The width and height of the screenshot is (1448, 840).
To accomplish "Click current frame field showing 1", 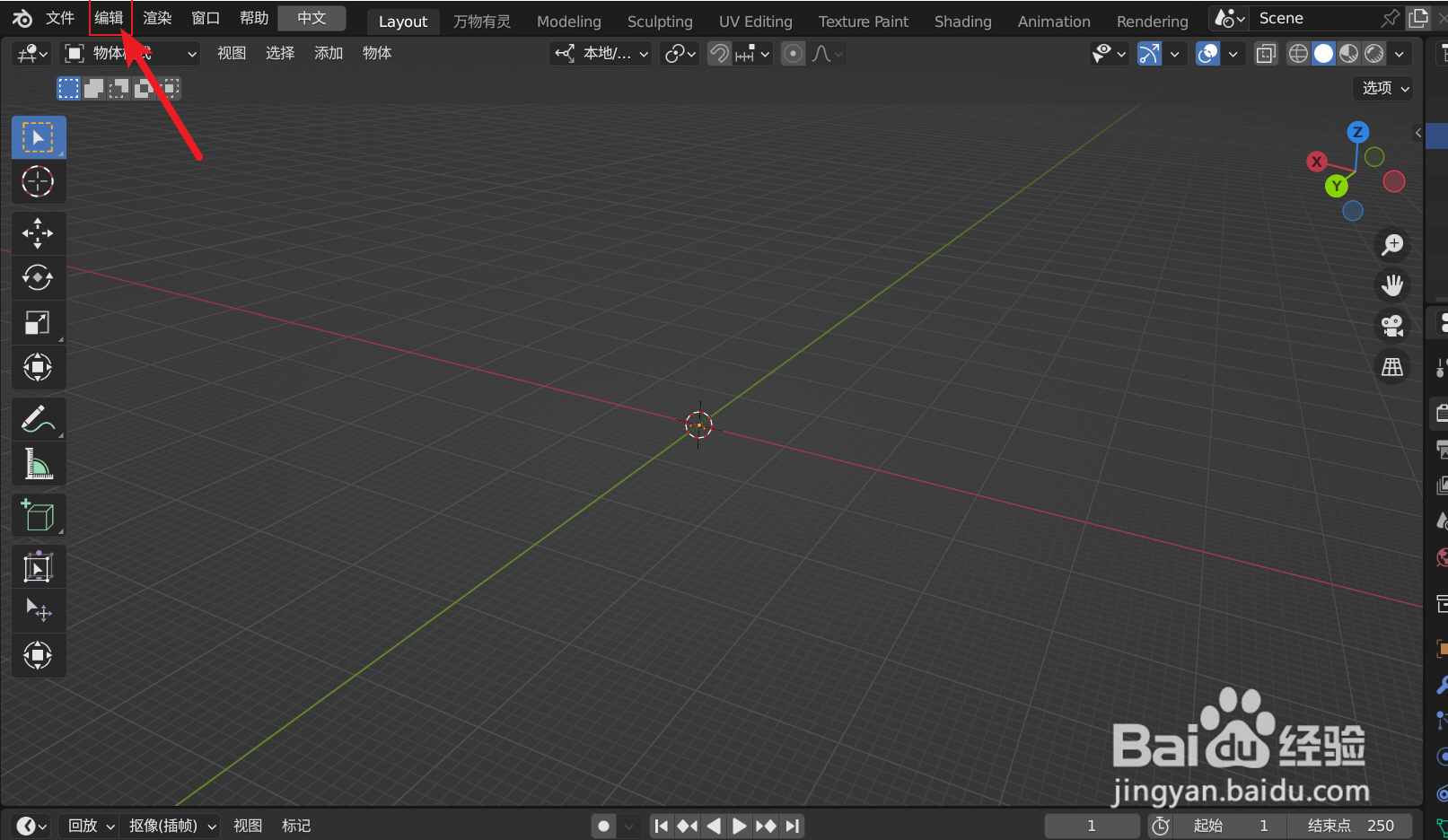I will [x=1092, y=826].
